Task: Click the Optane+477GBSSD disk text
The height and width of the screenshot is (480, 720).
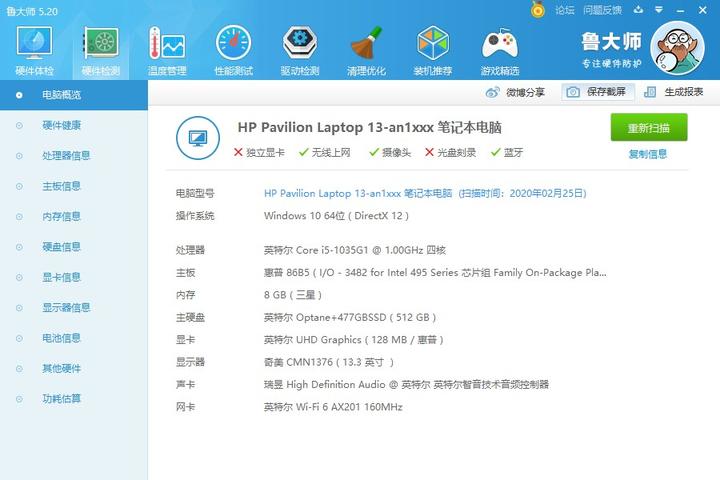Action: [x=350, y=317]
